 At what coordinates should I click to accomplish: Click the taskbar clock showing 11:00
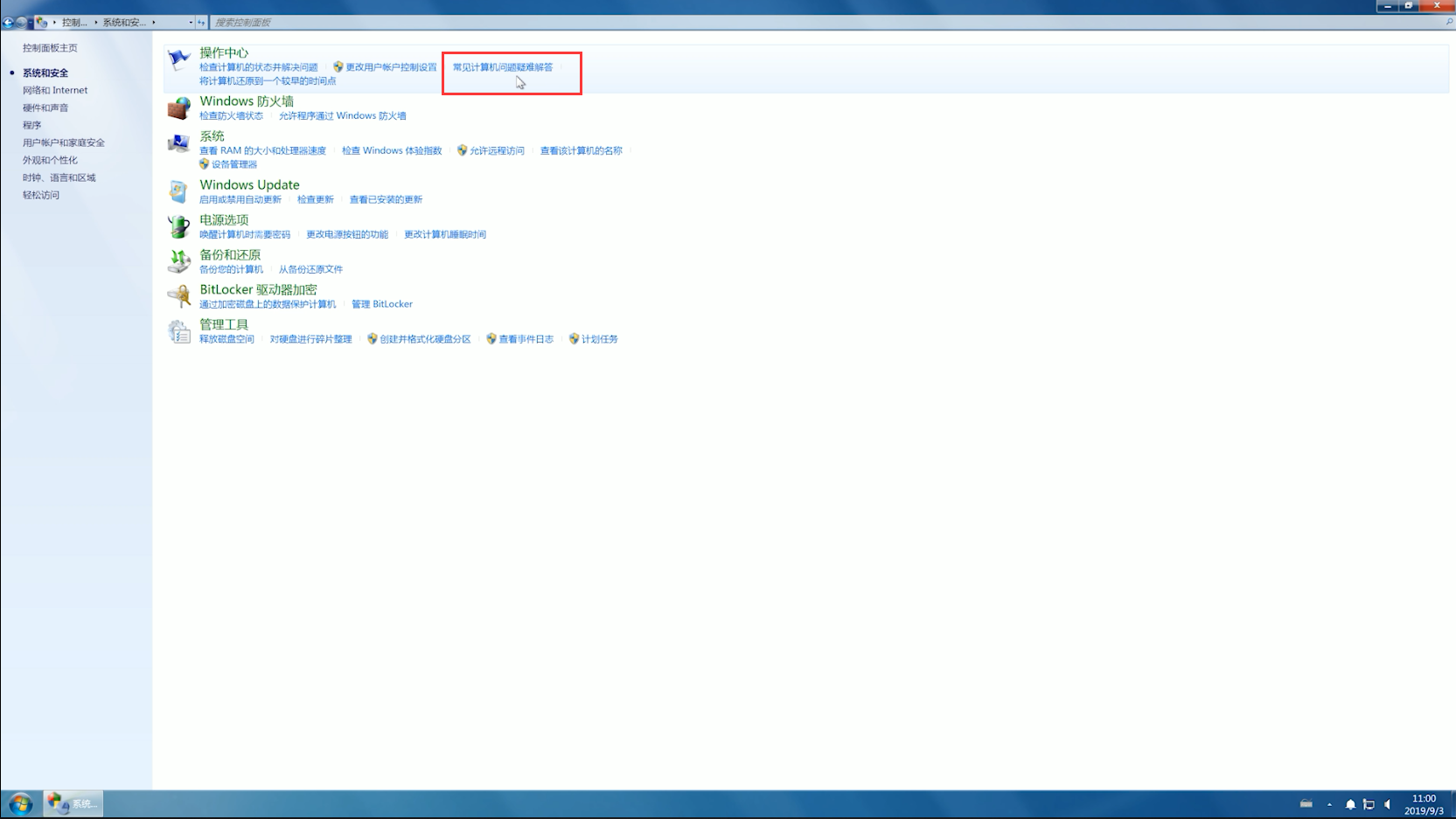point(1424,804)
